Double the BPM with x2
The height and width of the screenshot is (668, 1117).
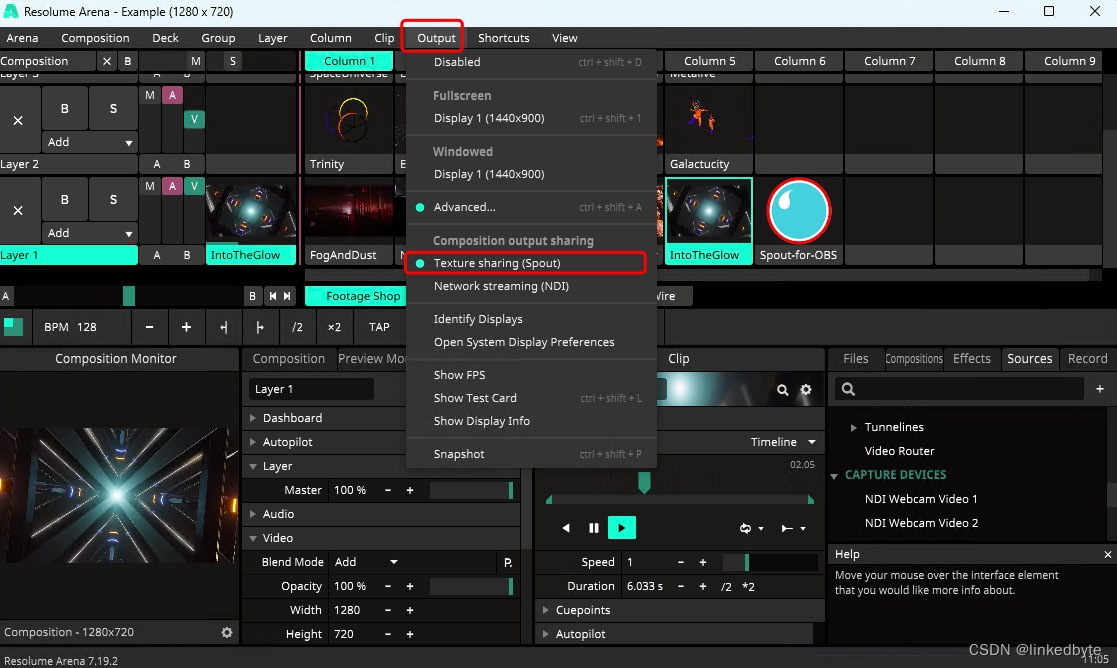pos(334,327)
